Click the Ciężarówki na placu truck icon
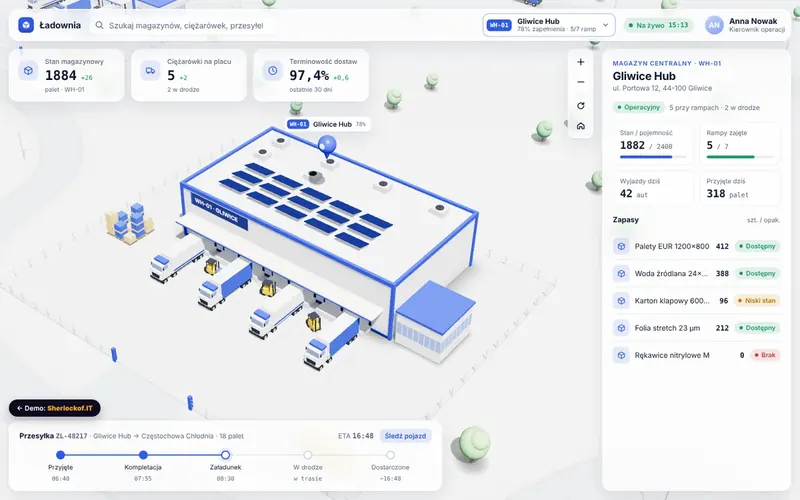 151,70
